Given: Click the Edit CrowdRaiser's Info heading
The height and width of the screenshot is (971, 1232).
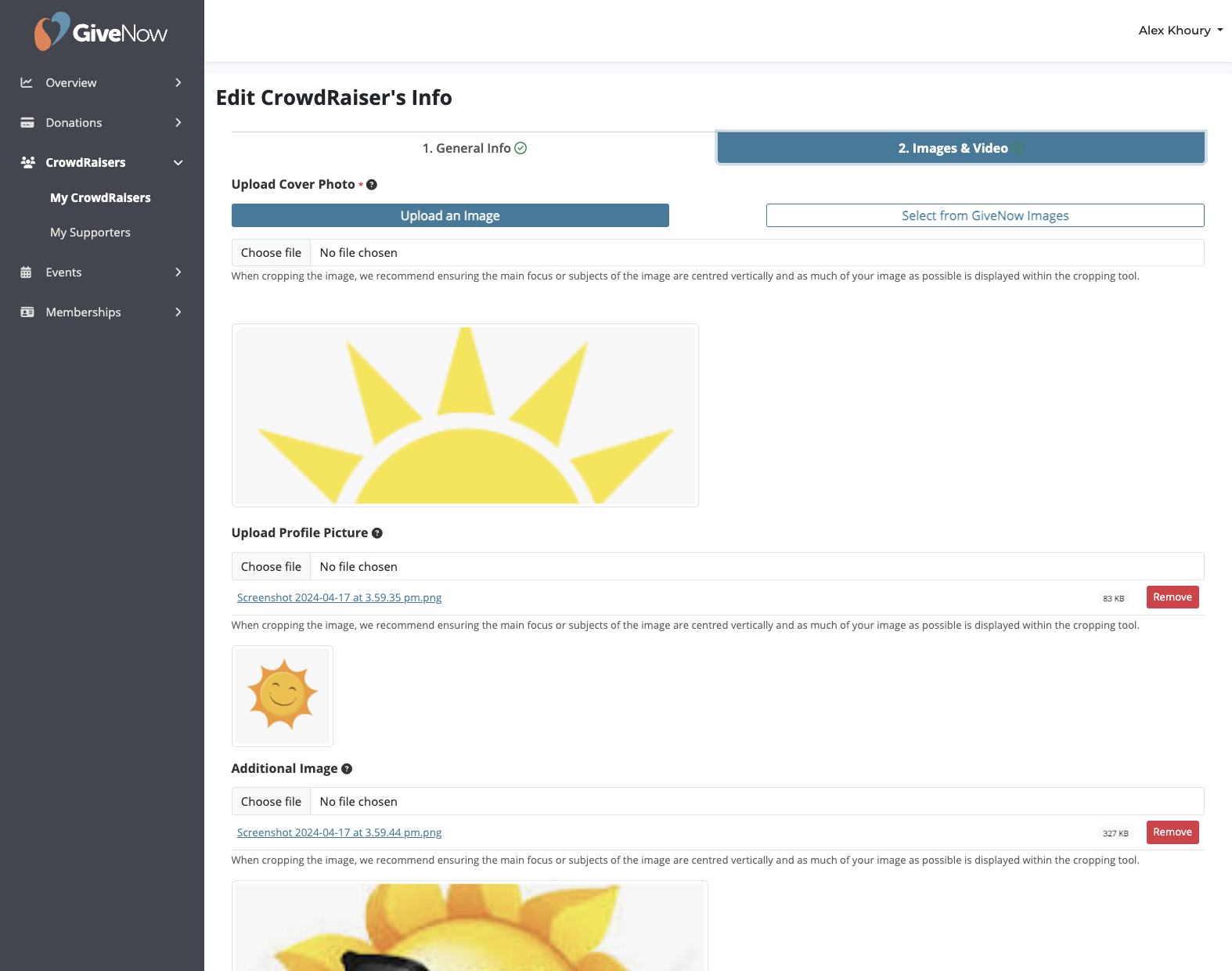Looking at the screenshot, I should coord(333,98).
